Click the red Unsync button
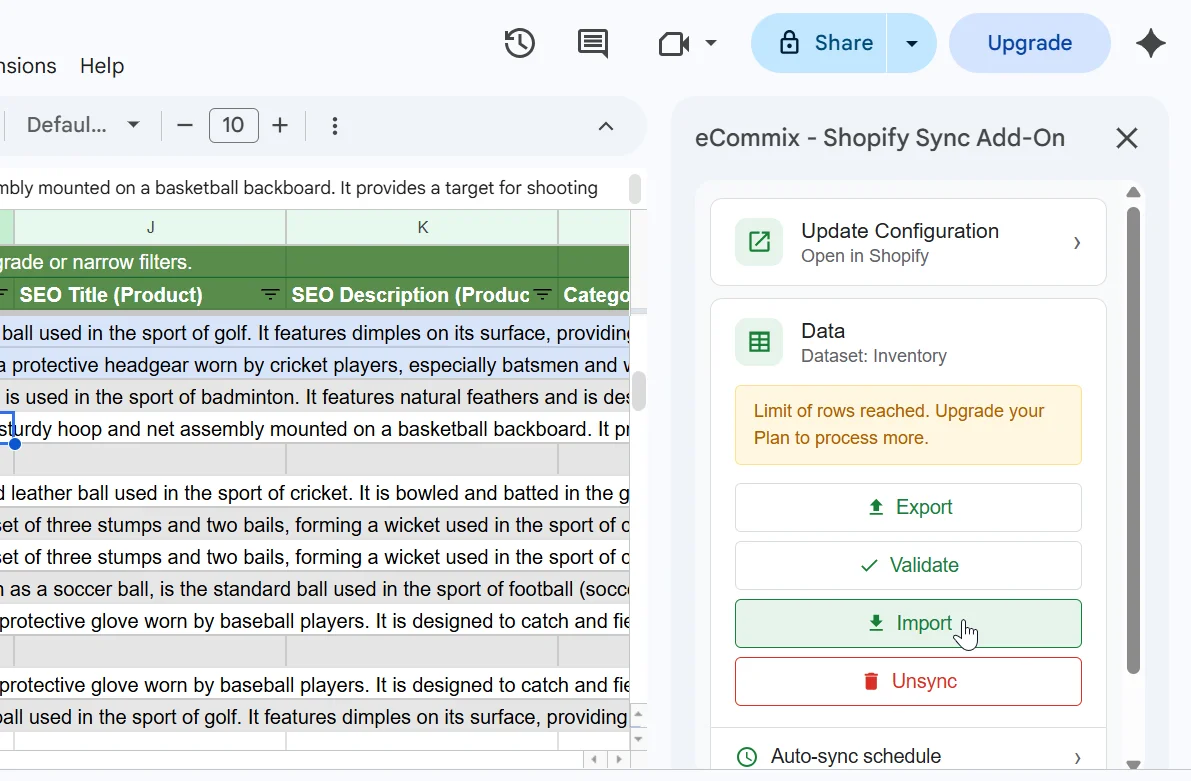1191x781 pixels. coord(908,681)
